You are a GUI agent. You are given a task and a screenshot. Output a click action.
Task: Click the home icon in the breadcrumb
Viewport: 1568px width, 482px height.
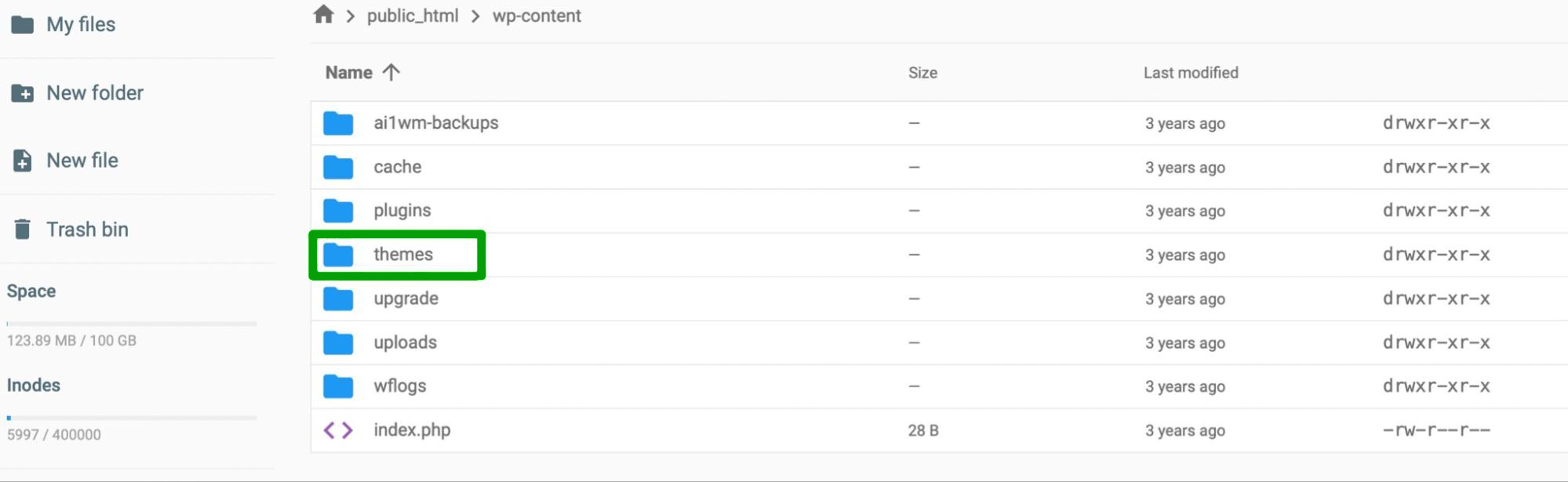click(323, 15)
